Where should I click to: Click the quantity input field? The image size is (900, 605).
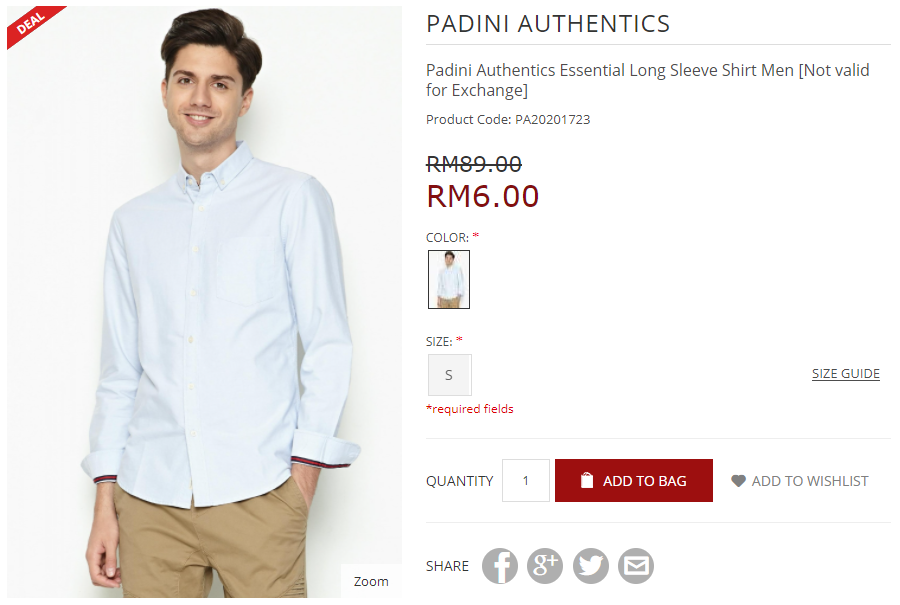[x=526, y=480]
